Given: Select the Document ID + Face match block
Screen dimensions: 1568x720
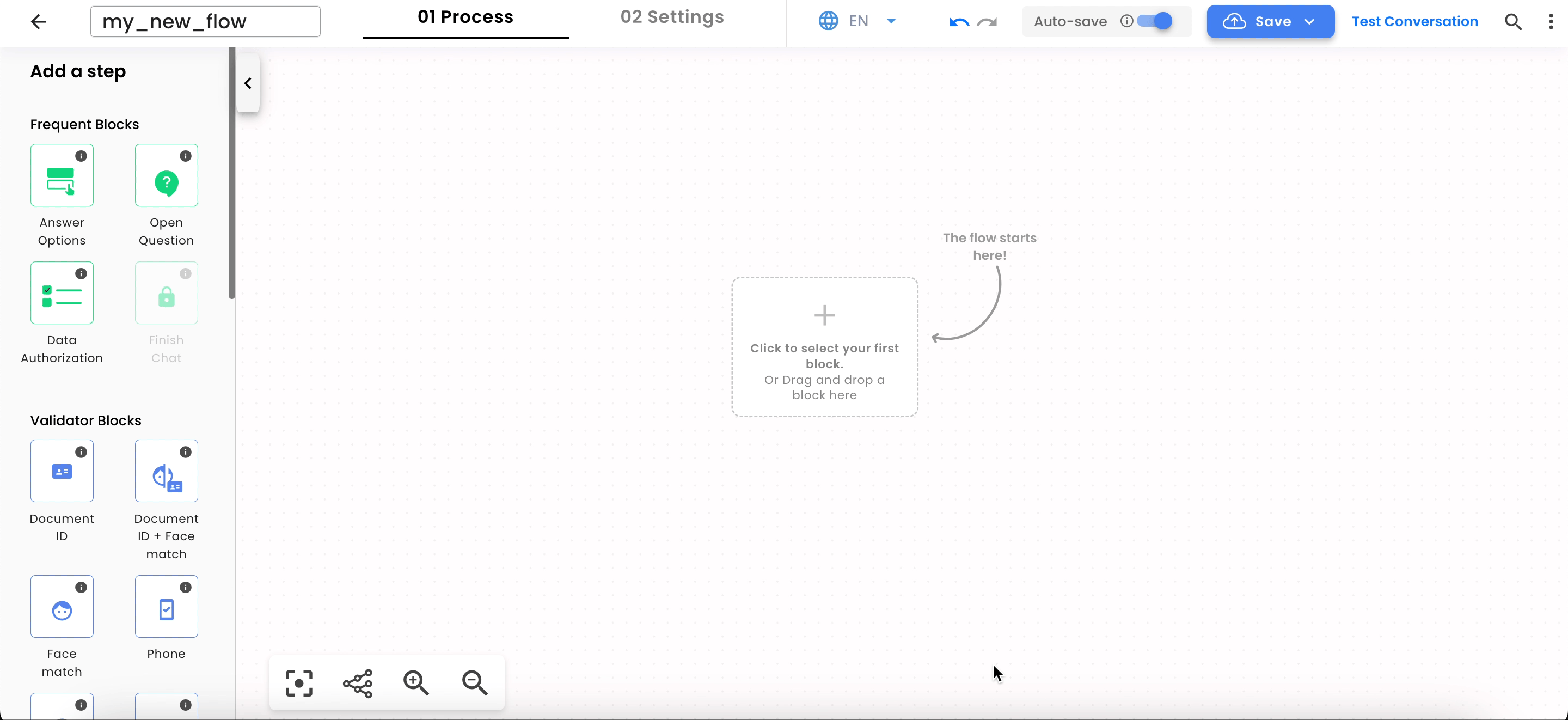Looking at the screenshot, I should (166, 471).
